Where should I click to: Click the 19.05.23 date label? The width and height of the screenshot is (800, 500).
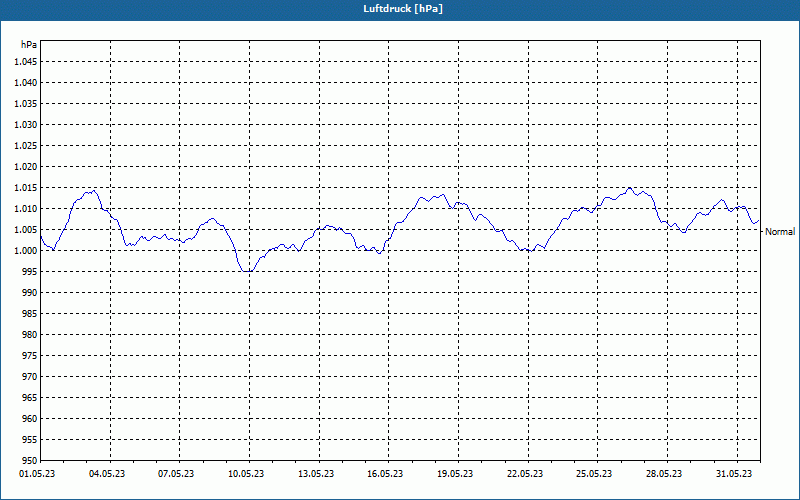pyautogui.click(x=455, y=474)
